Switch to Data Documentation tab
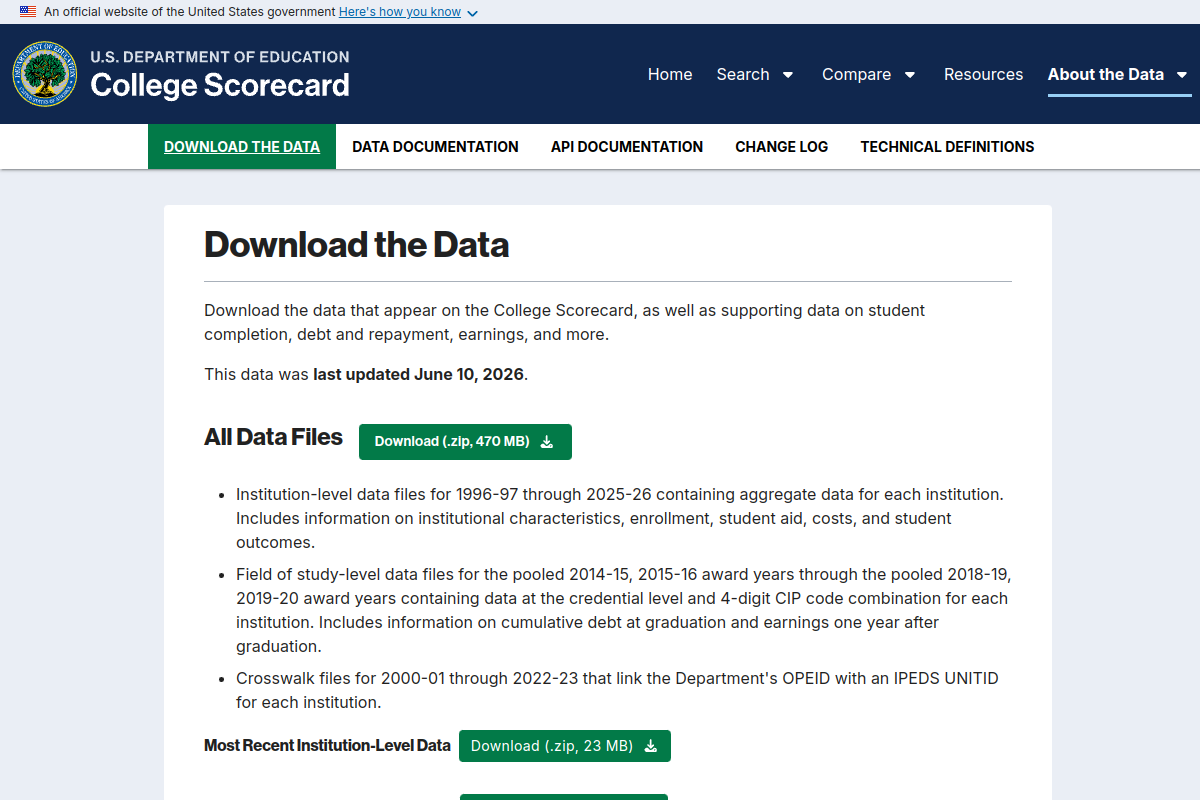Screen dimensions: 1200x800 tap(435, 146)
